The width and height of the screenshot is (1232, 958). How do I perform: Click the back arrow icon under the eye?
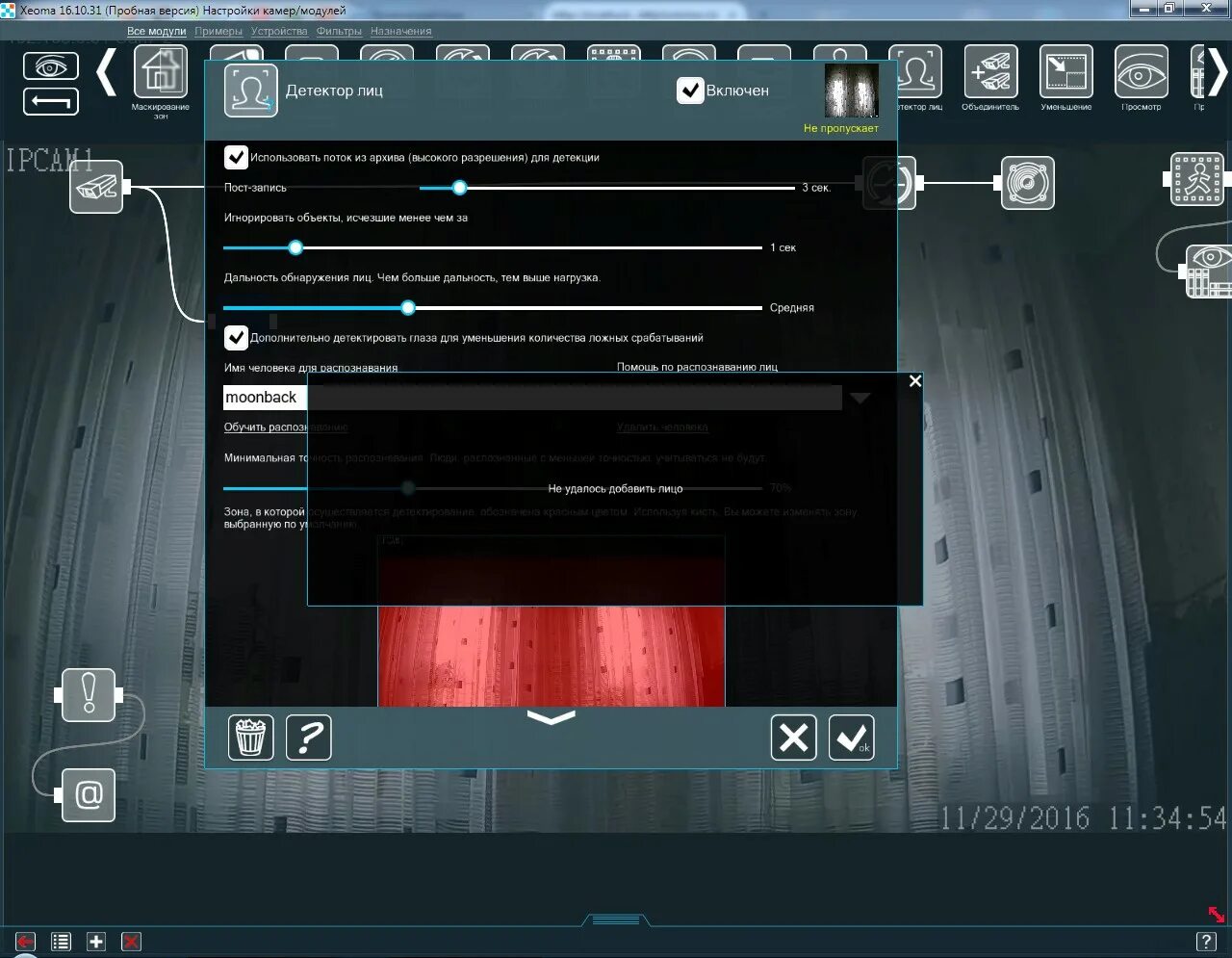coord(51,100)
